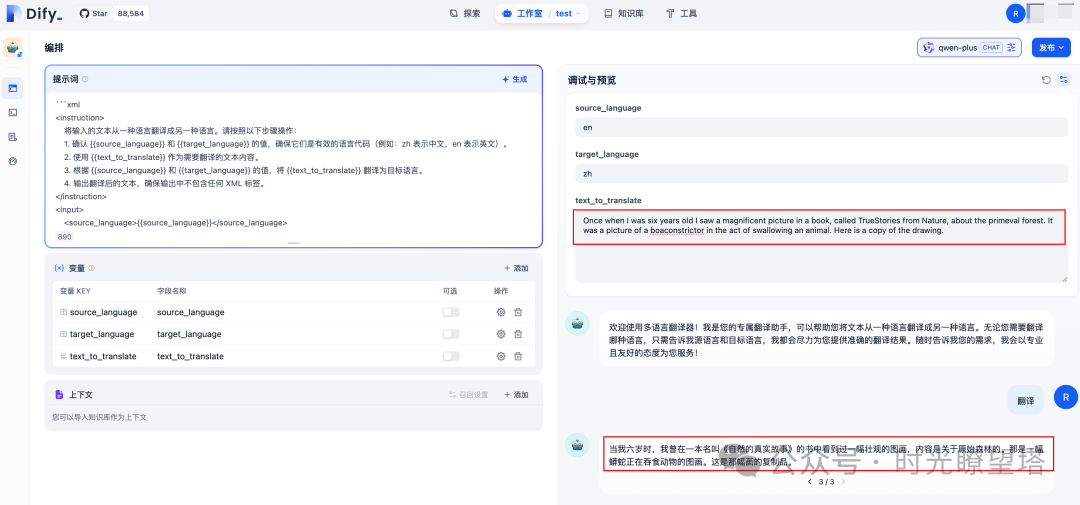The width and height of the screenshot is (1080, 505).
Task: Open the API access sidebar icon
Action: (x=12, y=112)
